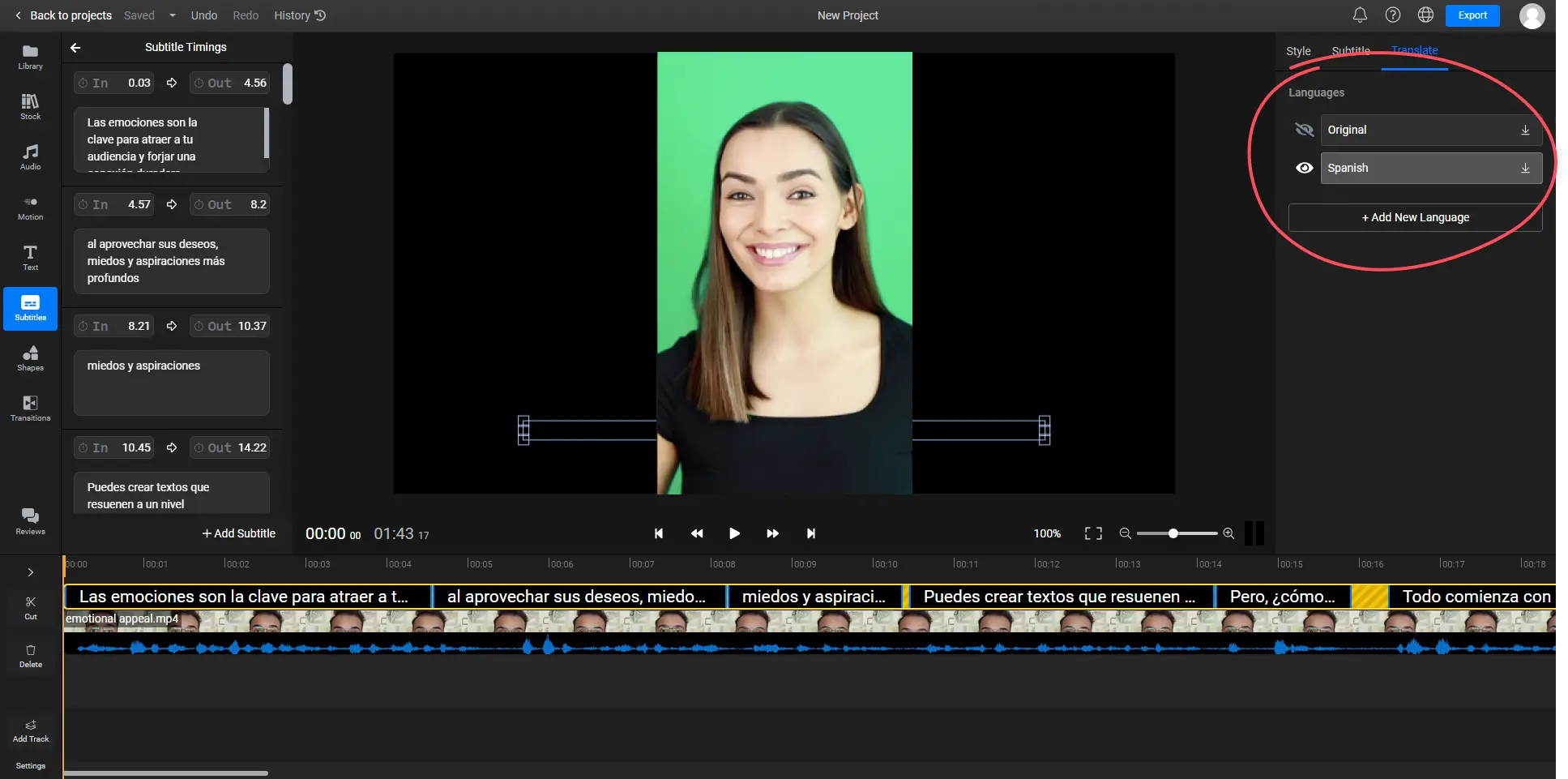Viewport: 1568px width, 779px height.
Task: Hide the Spanish subtitles
Action: click(x=1305, y=168)
